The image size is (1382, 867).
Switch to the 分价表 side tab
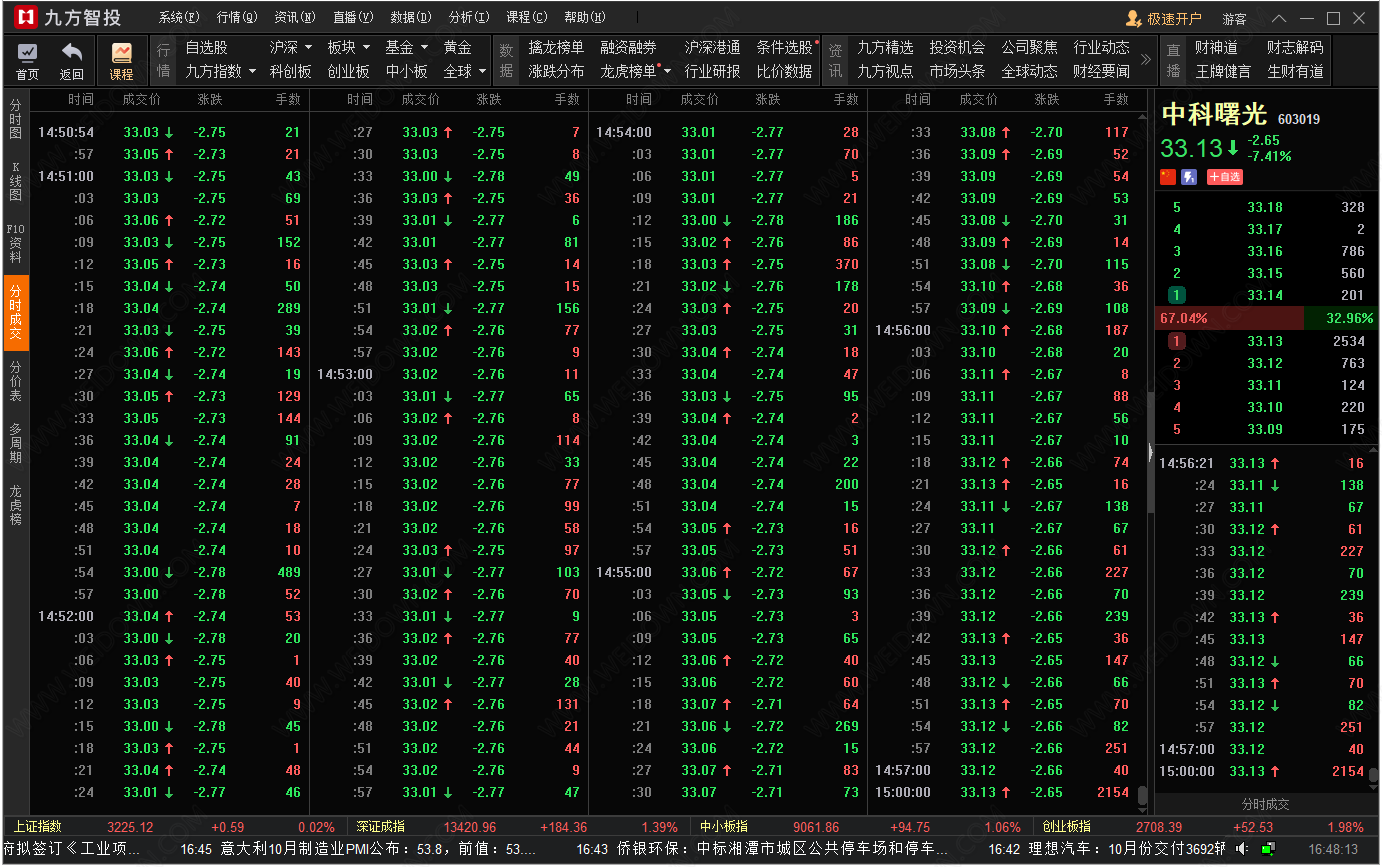(x=16, y=381)
